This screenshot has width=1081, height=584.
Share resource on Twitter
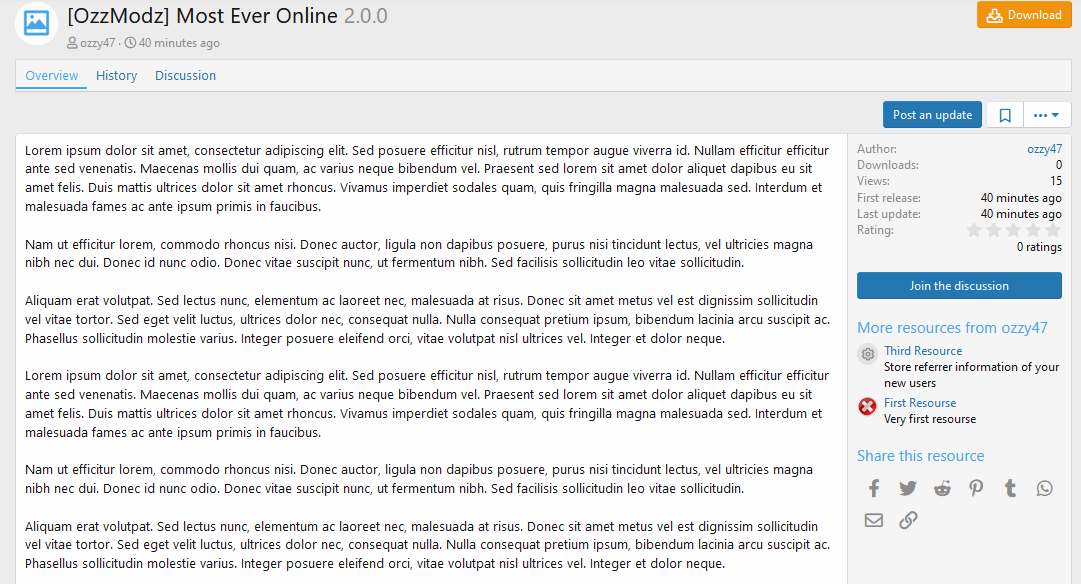[908, 488]
